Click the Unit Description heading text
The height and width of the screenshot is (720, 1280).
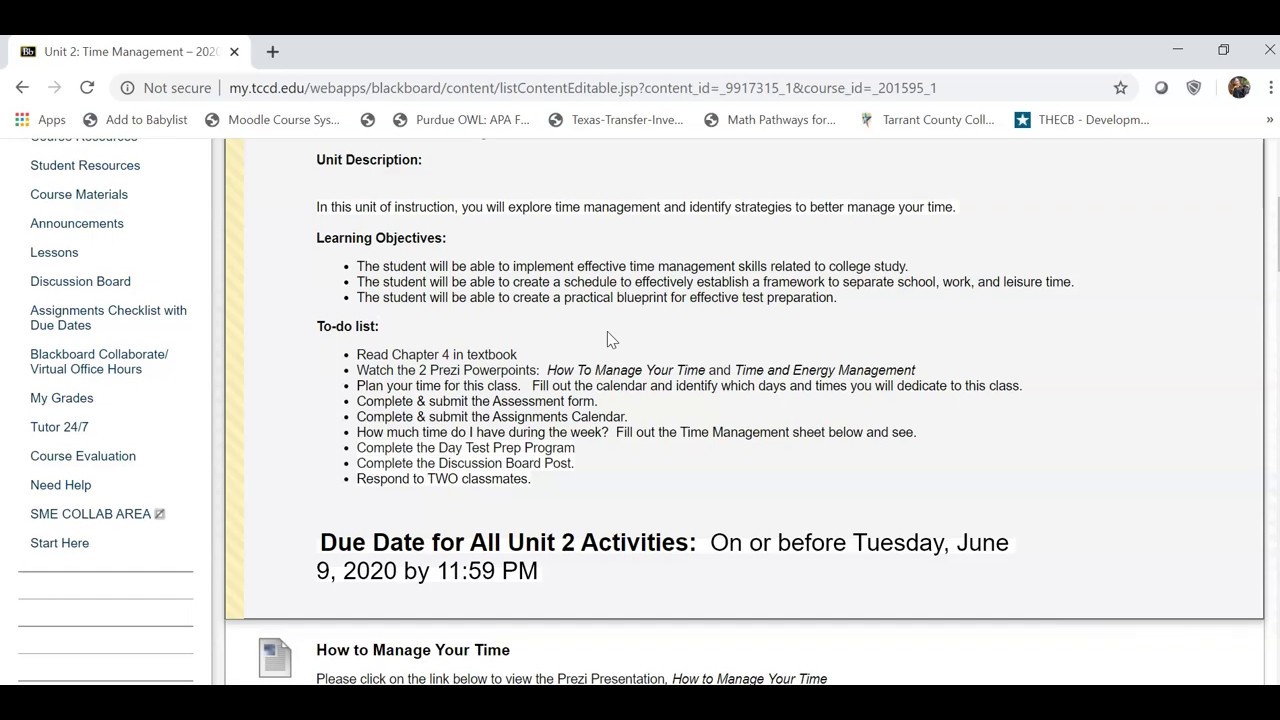click(x=369, y=160)
